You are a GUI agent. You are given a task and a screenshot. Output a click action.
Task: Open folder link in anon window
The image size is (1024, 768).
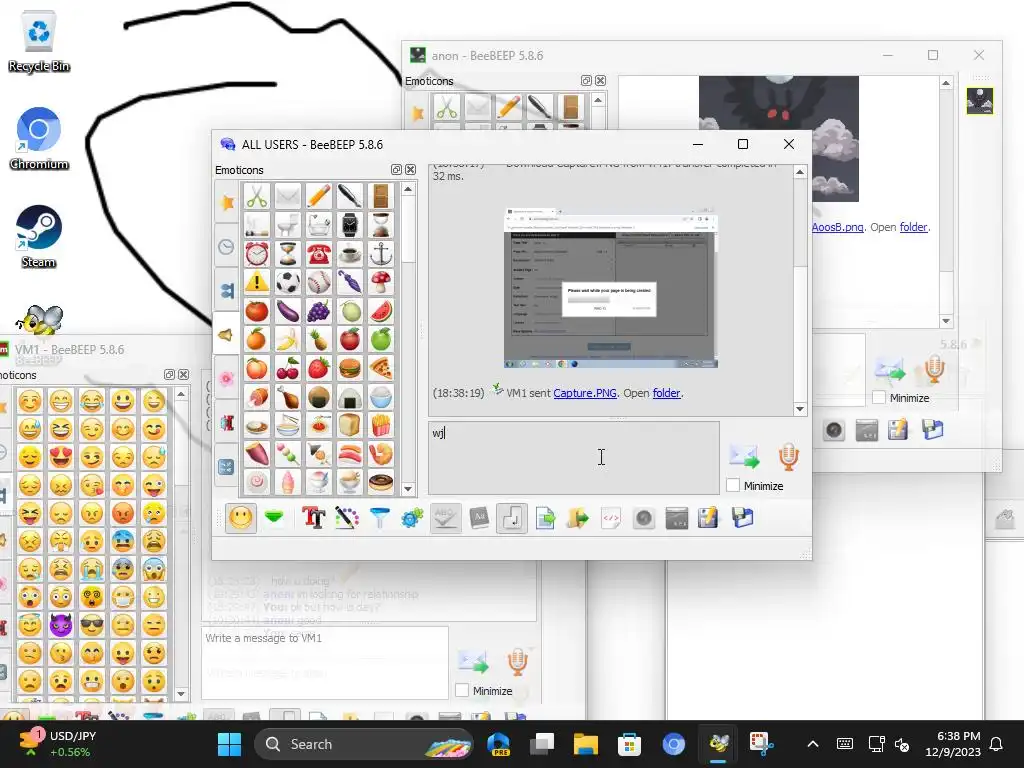pos(913,227)
